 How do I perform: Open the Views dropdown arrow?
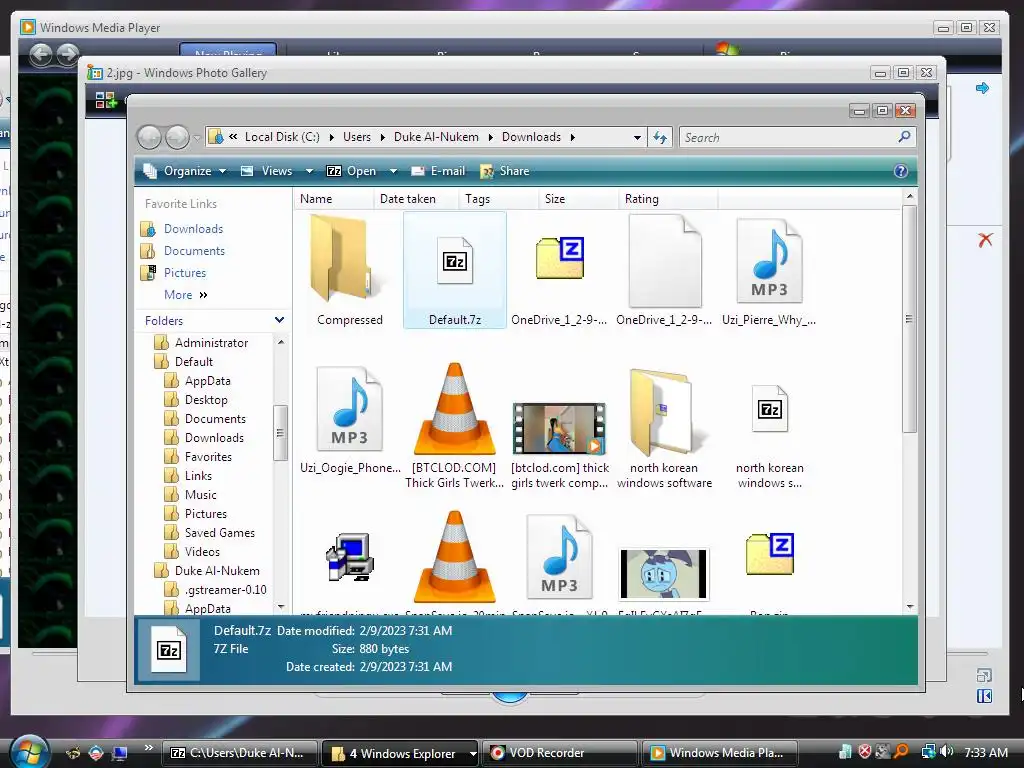(310, 171)
